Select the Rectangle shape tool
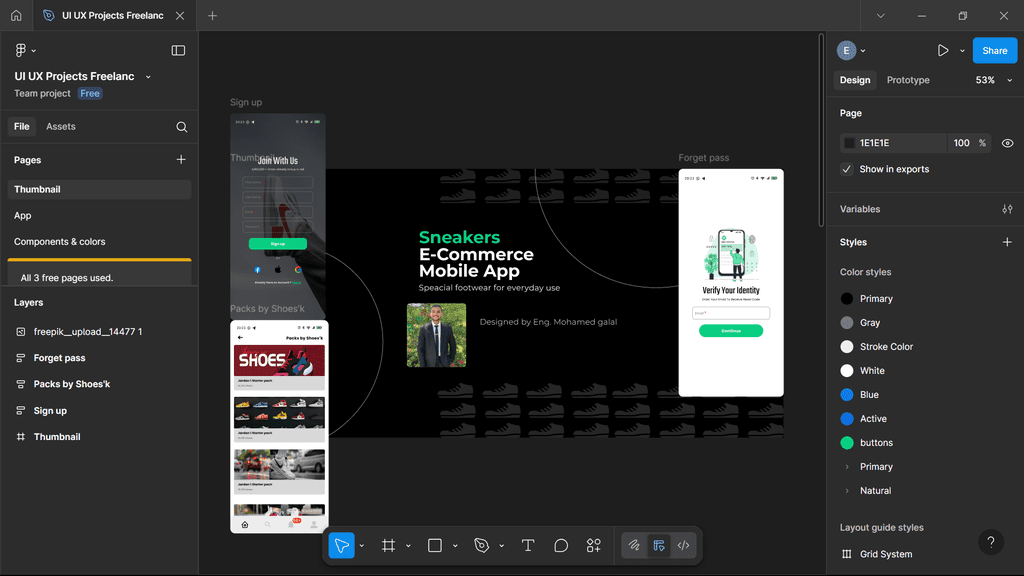1024x576 pixels. click(x=435, y=545)
